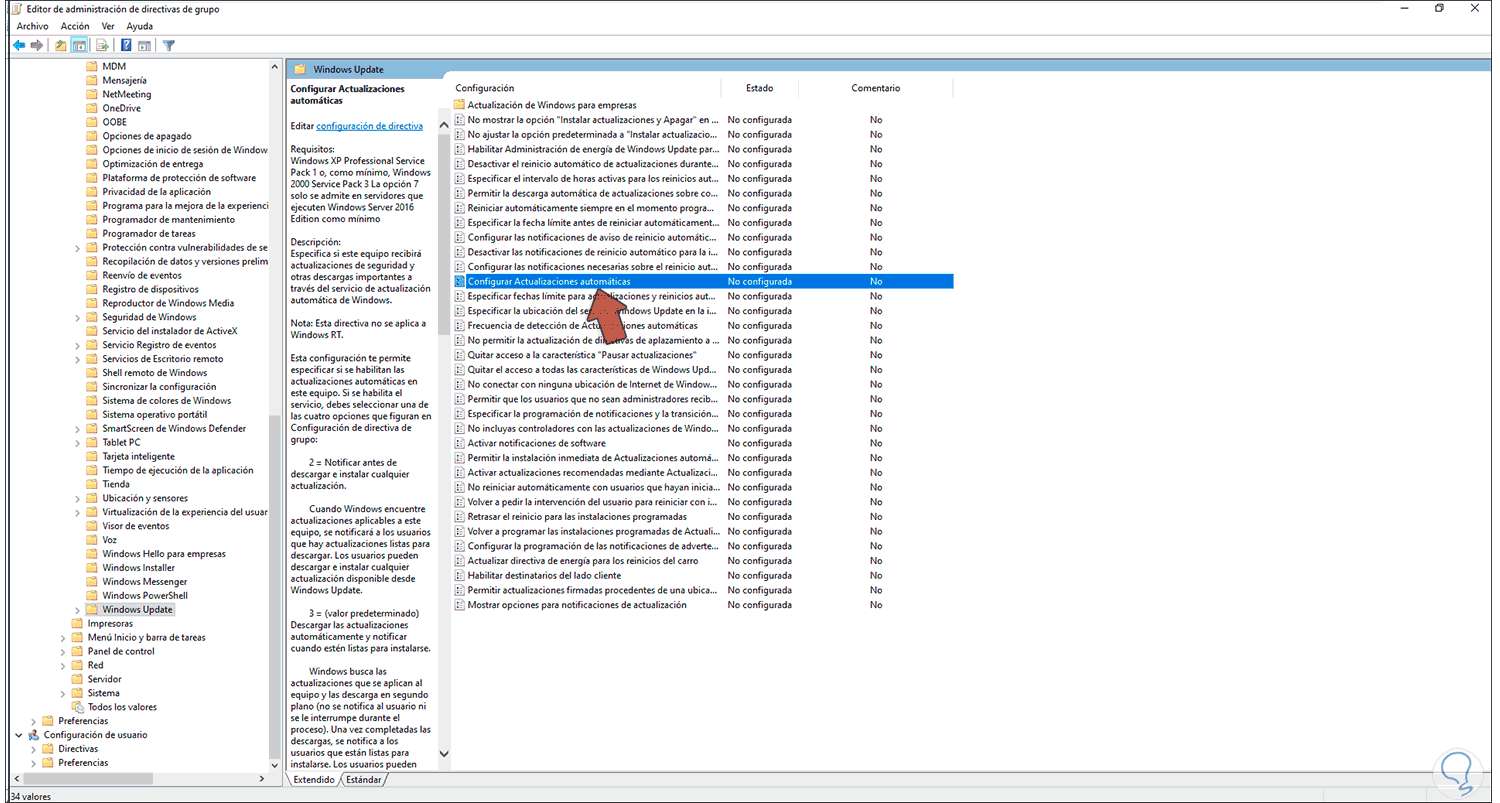Go up one level with folder-arrow icon

(61, 45)
